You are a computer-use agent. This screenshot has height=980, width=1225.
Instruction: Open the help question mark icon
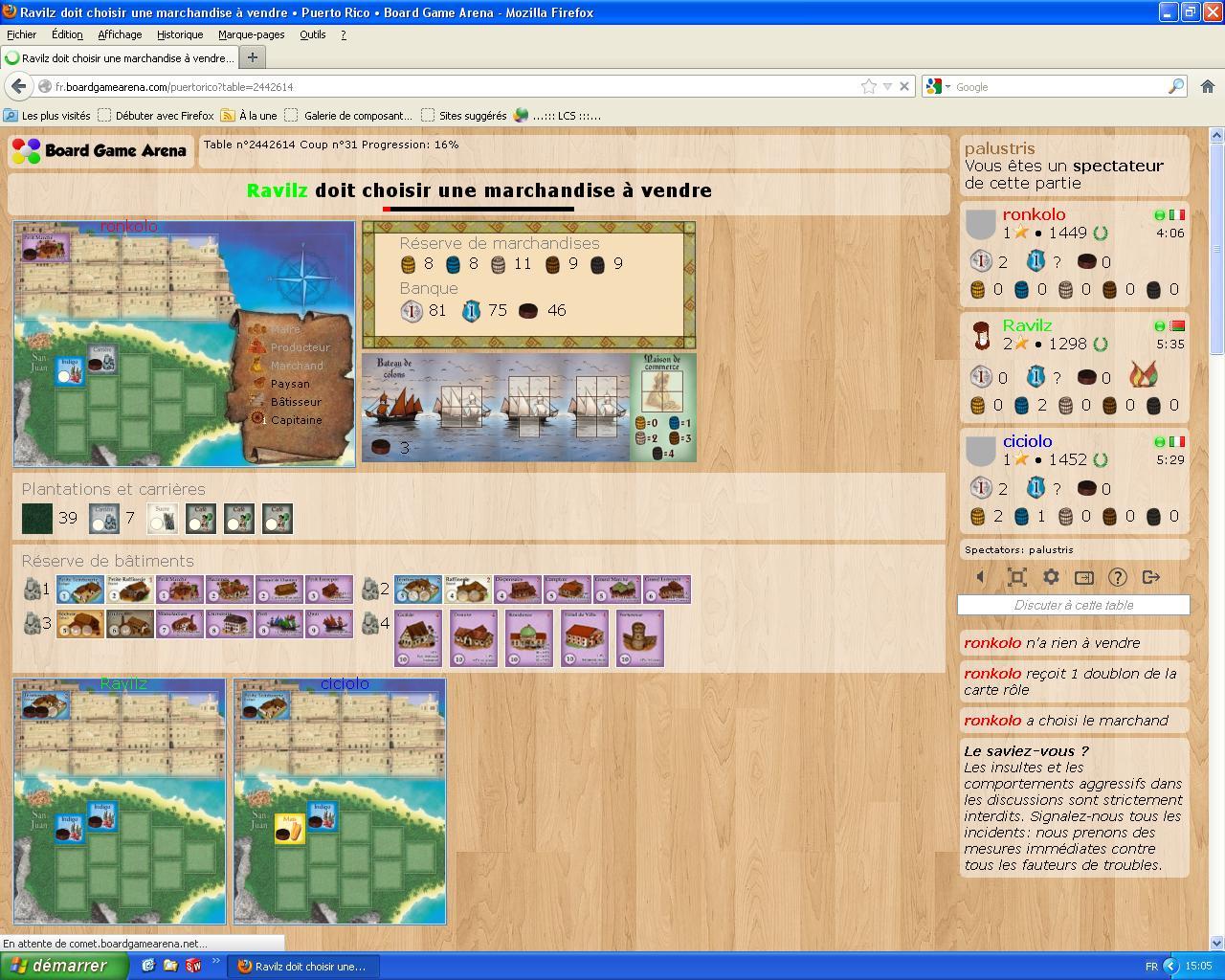click(1117, 577)
